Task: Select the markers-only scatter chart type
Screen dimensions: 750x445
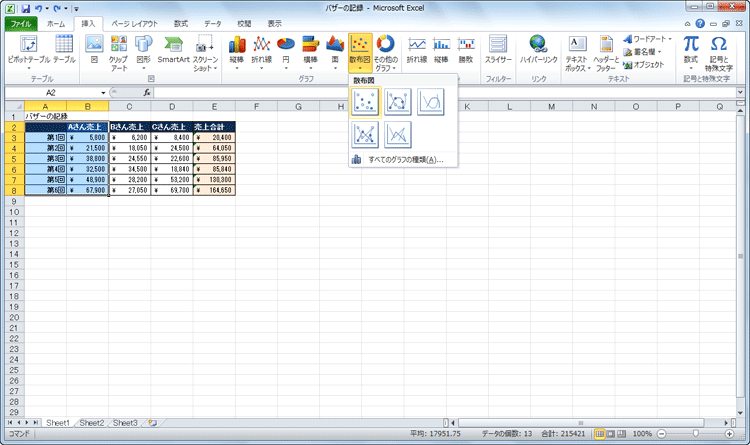Action: pyautogui.click(x=365, y=101)
